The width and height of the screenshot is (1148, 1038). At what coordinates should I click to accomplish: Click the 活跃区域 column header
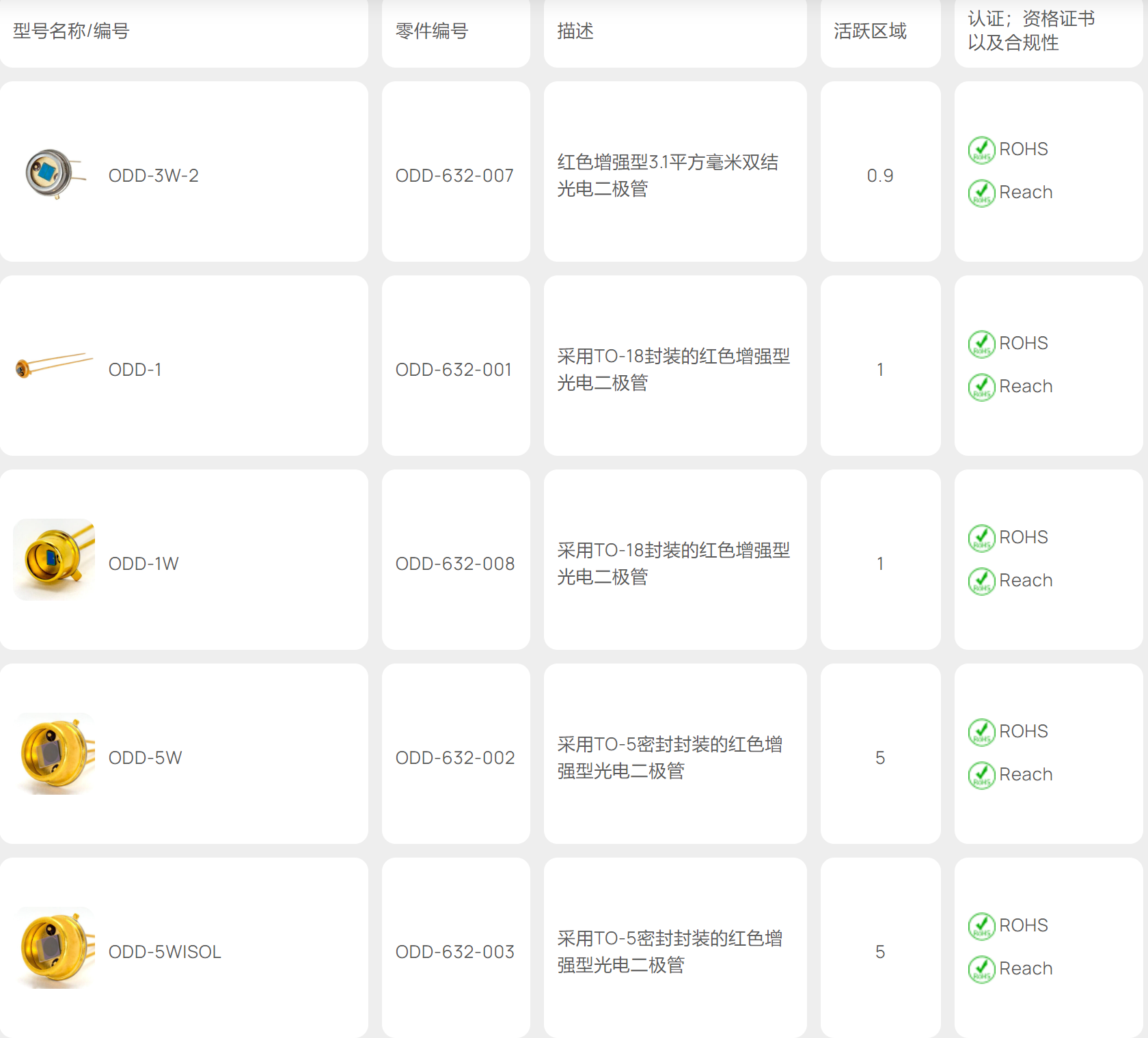coord(870,31)
